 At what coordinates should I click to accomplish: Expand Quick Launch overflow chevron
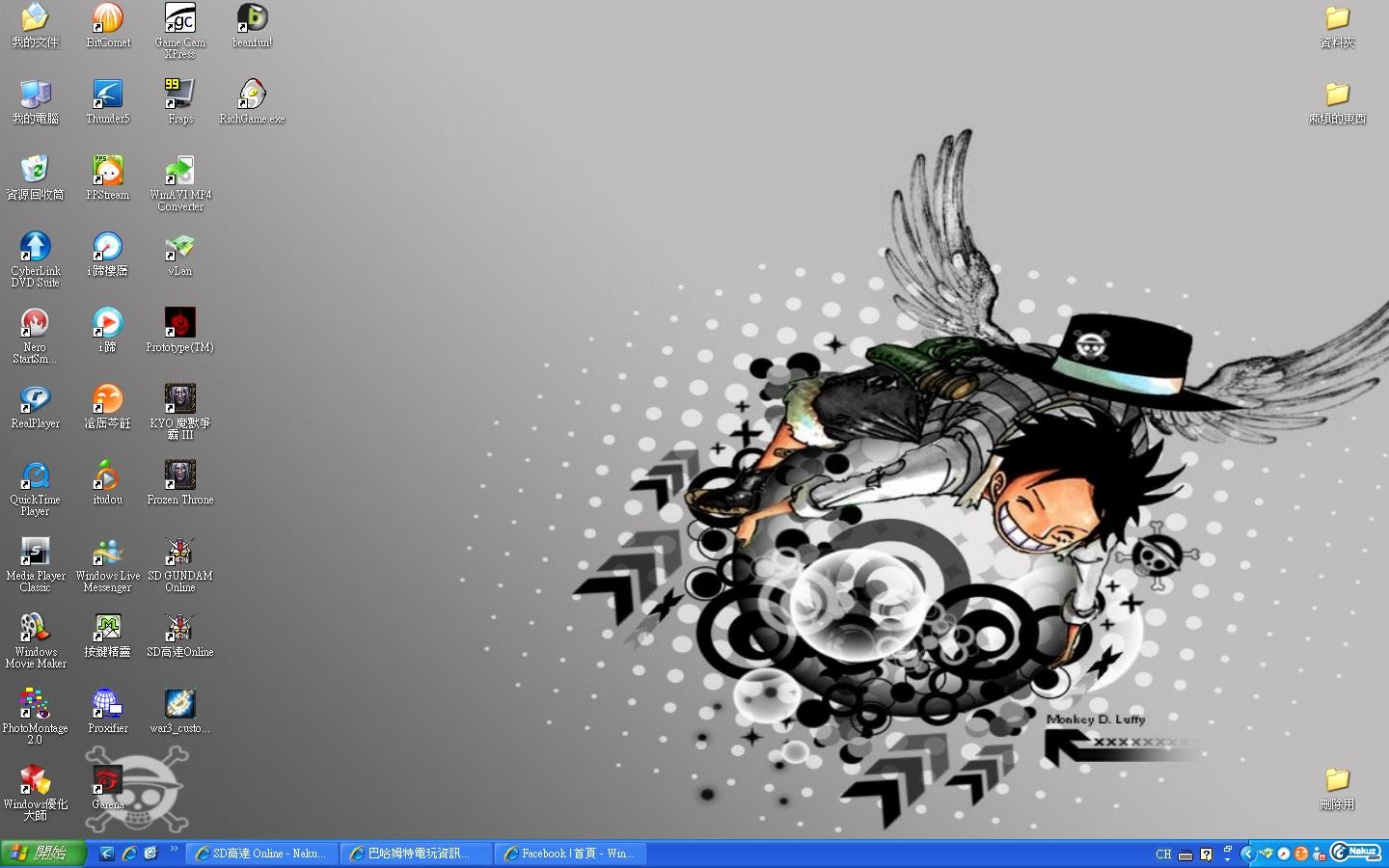[x=175, y=850]
